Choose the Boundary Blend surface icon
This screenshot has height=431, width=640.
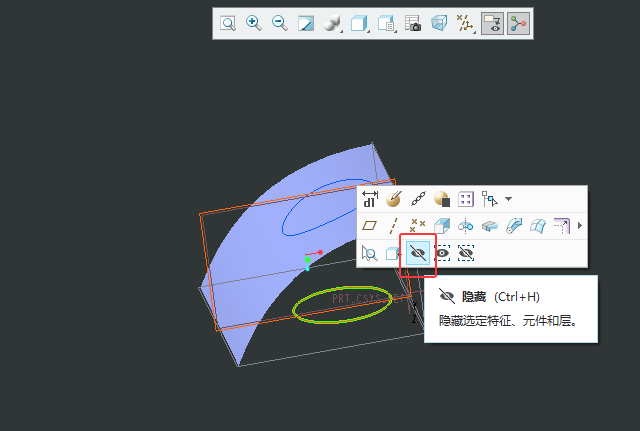click(x=538, y=226)
